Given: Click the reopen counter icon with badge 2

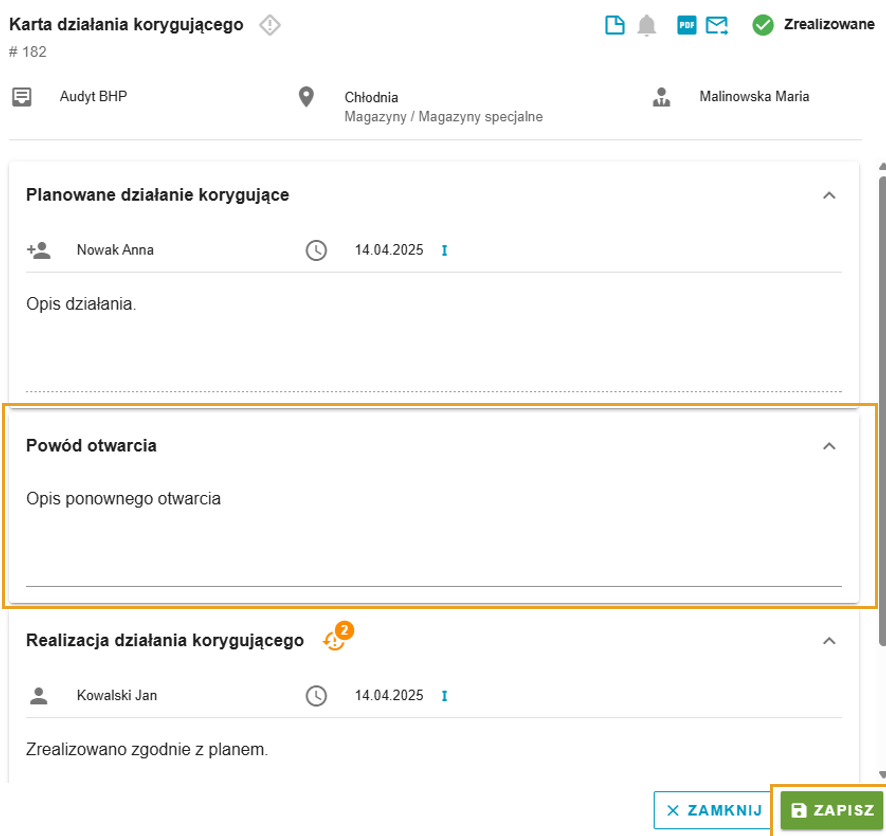Looking at the screenshot, I should (337, 637).
